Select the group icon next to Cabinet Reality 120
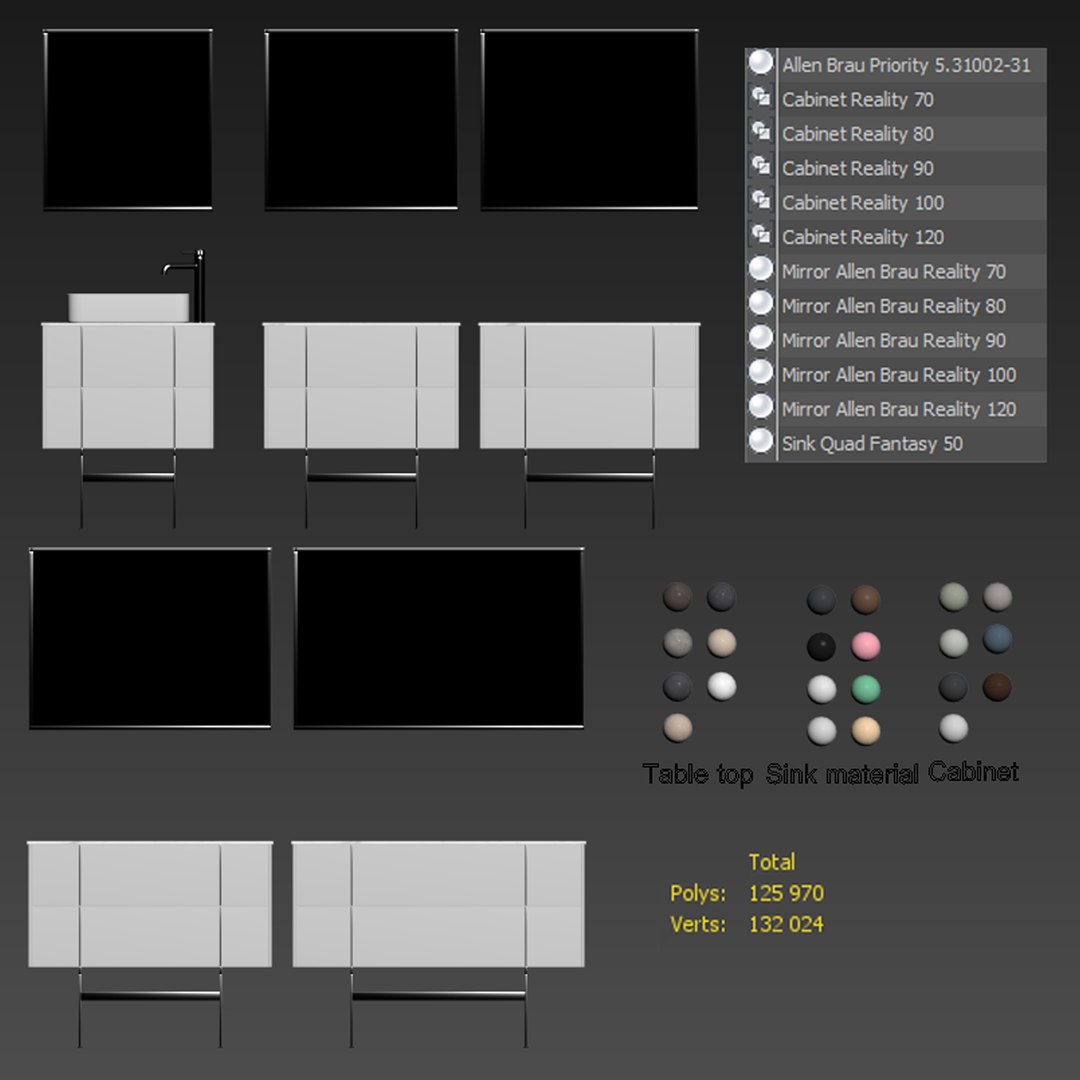The width and height of the screenshot is (1080, 1080). click(761, 235)
